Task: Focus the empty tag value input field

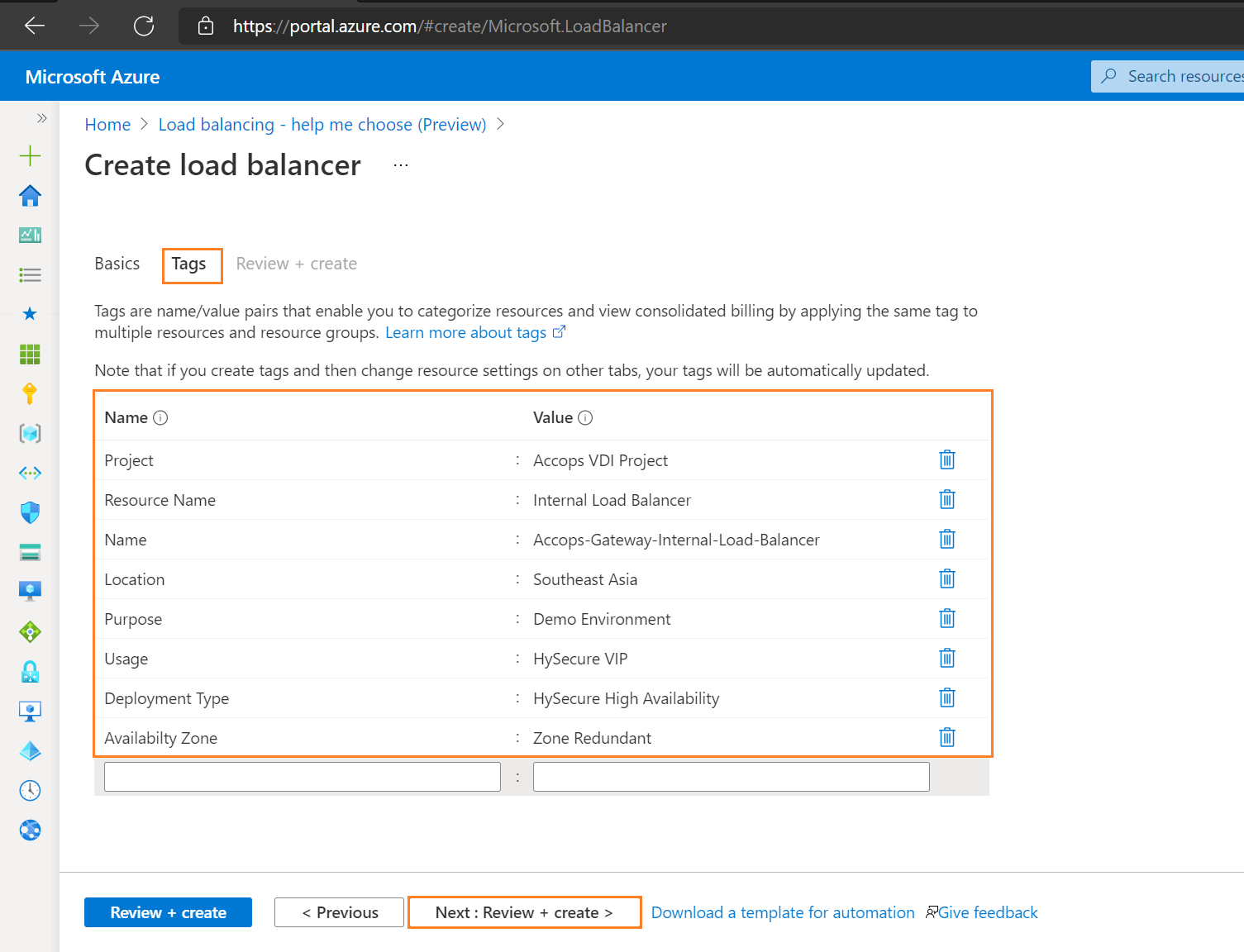Action: point(732,777)
